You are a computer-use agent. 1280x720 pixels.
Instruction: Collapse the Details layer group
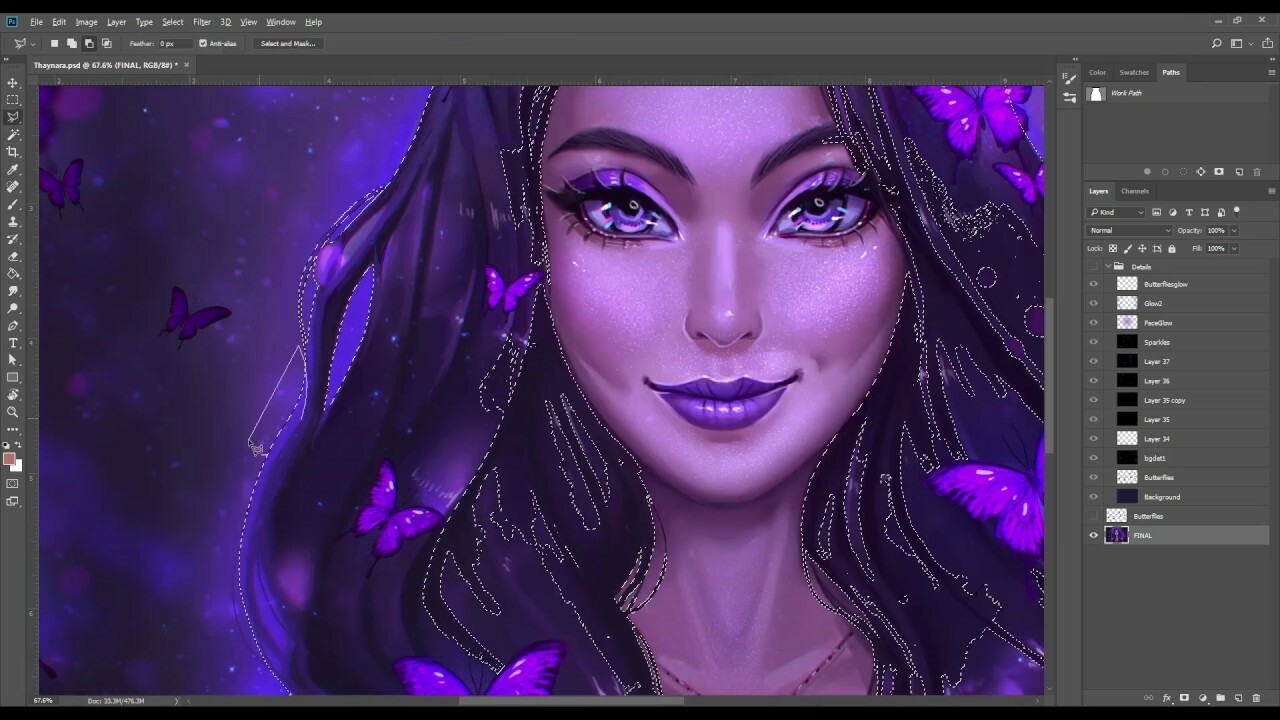pos(1107,266)
